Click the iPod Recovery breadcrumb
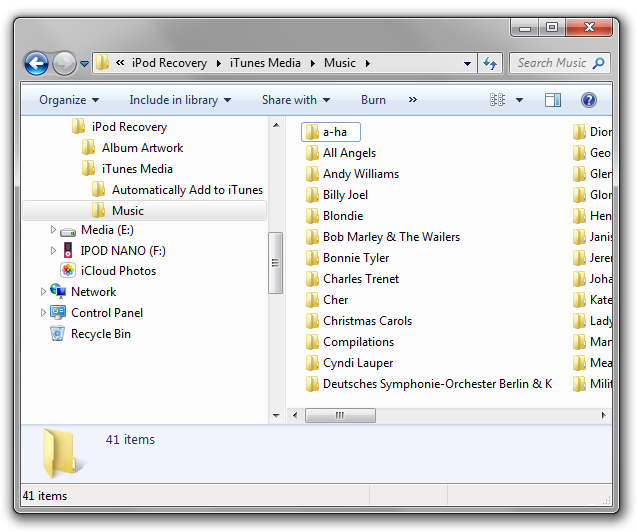The height and width of the screenshot is (532, 637). (x=169, y=63)
